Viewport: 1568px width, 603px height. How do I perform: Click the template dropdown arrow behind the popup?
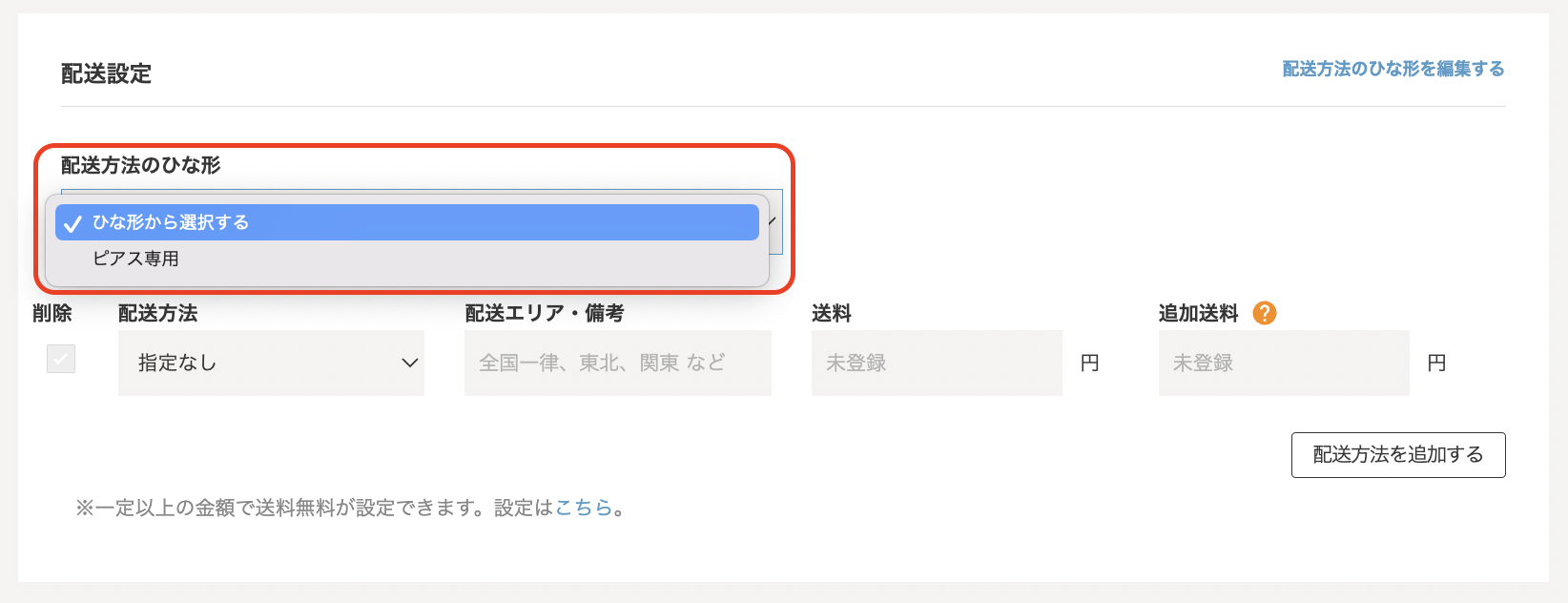(774, 221)
